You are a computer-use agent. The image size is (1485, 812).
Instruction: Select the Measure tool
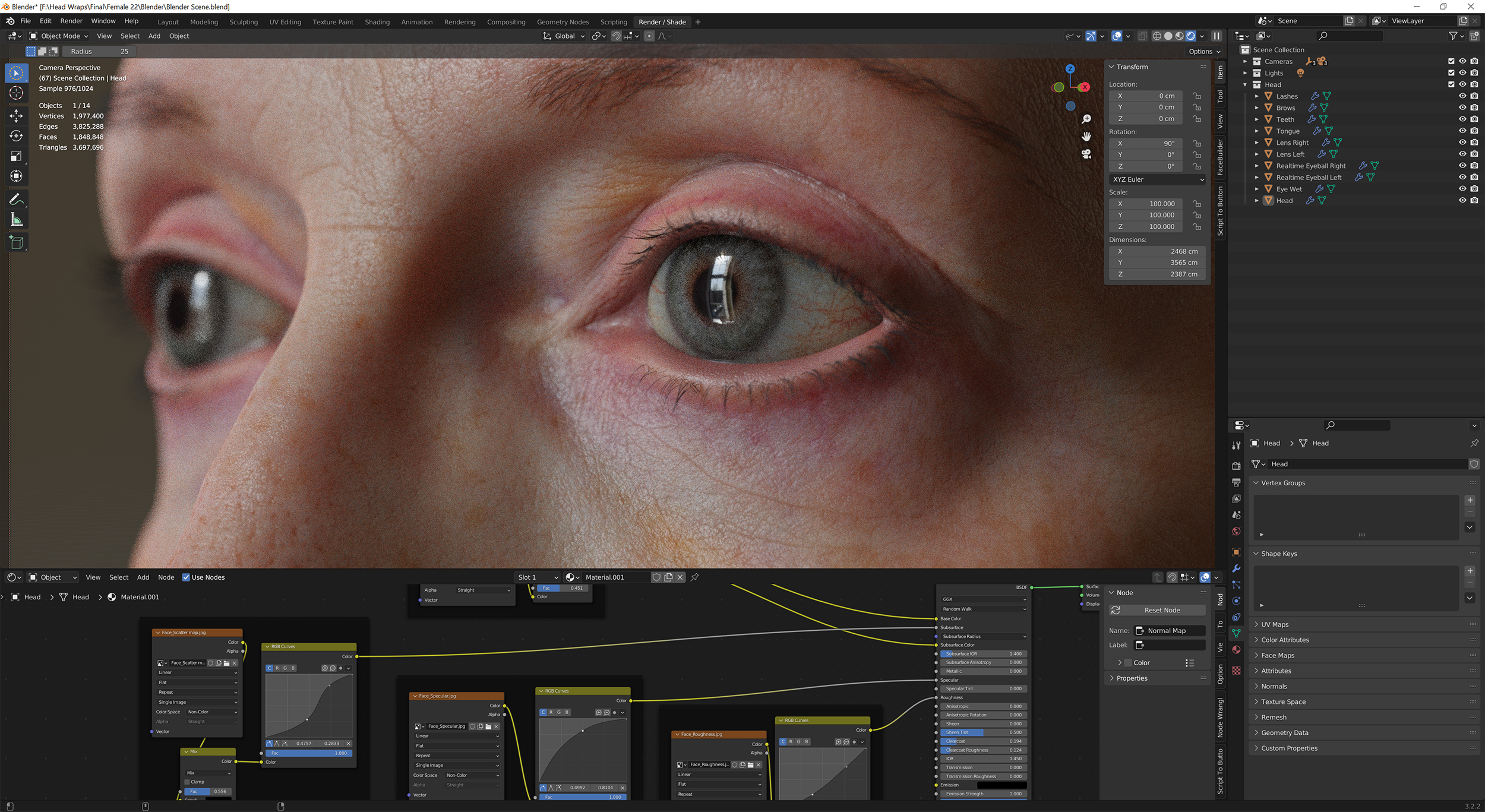click(16, 219)
